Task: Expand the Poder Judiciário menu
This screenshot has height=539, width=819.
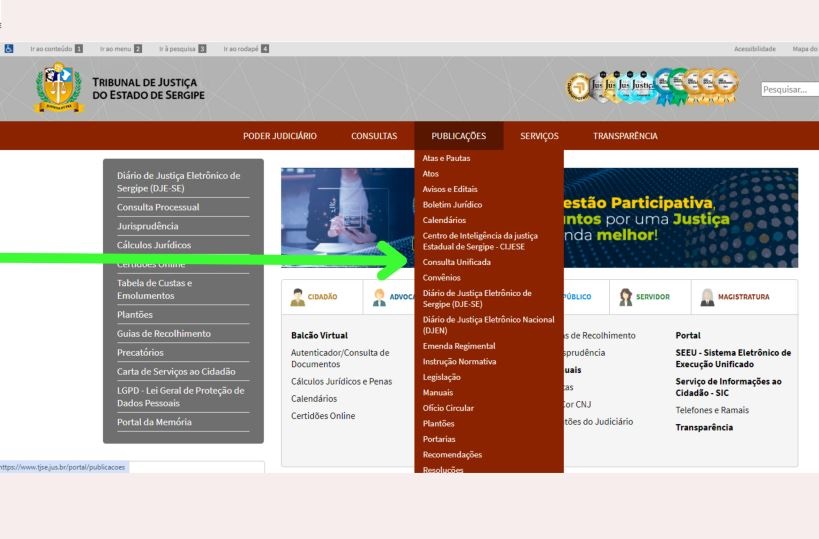Action: point(280,136)
